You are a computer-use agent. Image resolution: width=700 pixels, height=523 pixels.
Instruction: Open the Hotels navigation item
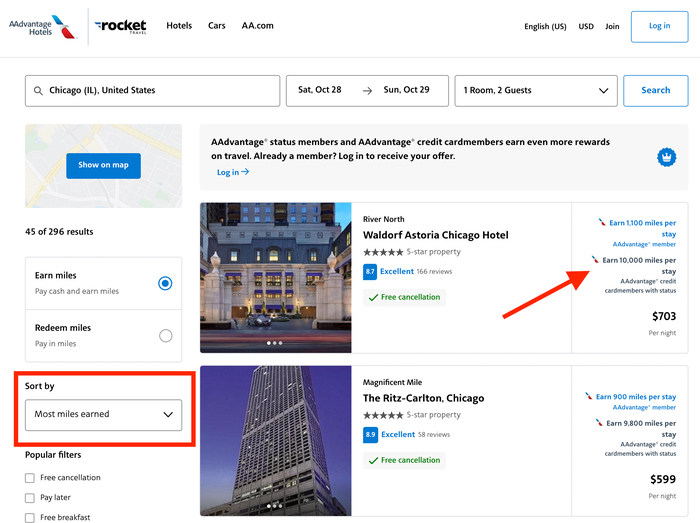tap(179, 25)
